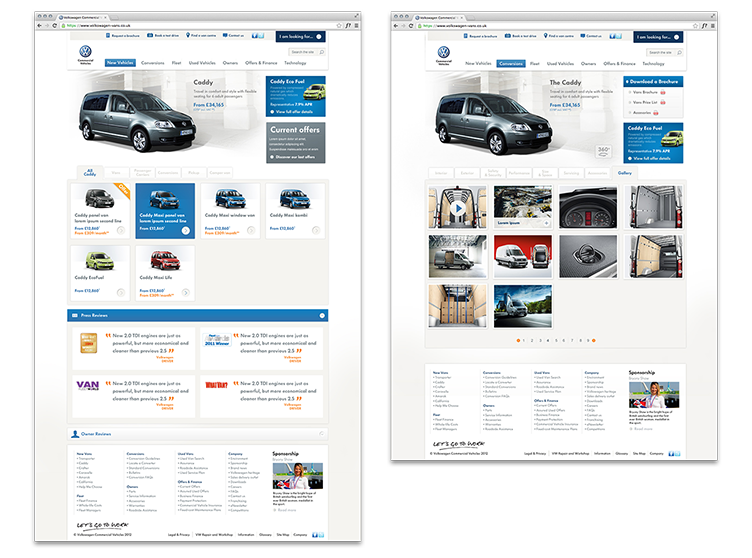
Task: Click the orange next-page dot in gallery pagination
Action: click(x=594, y=340)
